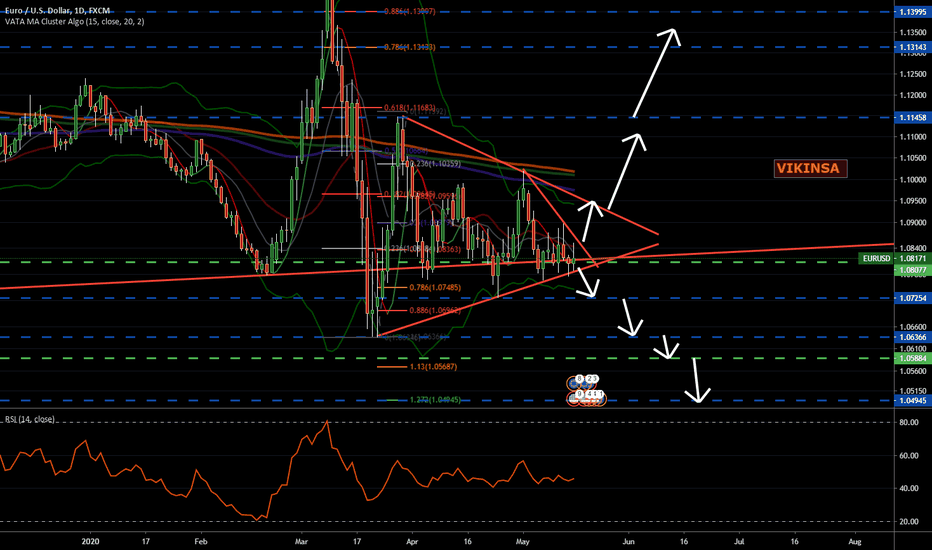Viewport: 932px width, 550px height.
Task: Click the 1.10000 value on the price axis
Action: [x=912, y=180]
